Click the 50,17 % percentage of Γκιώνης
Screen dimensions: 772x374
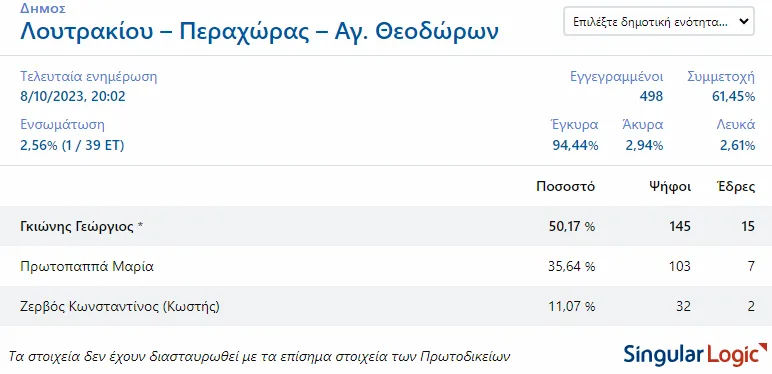point(572,226)
